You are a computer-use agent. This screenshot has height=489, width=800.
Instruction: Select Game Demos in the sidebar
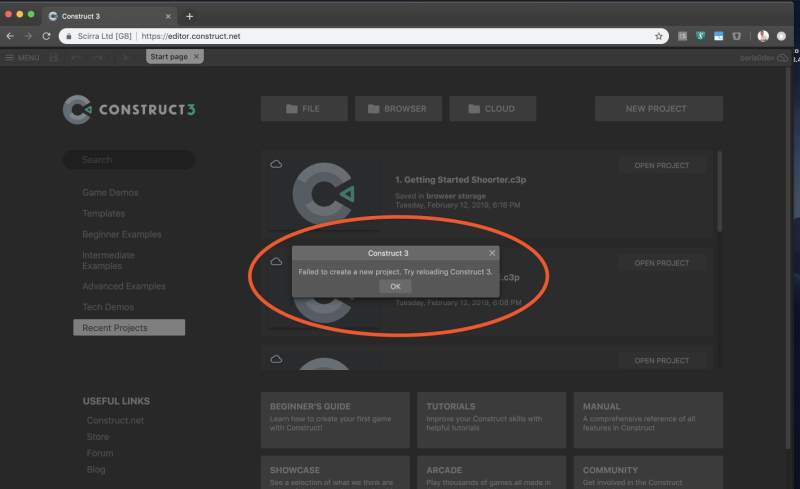(x=110, y=192)
